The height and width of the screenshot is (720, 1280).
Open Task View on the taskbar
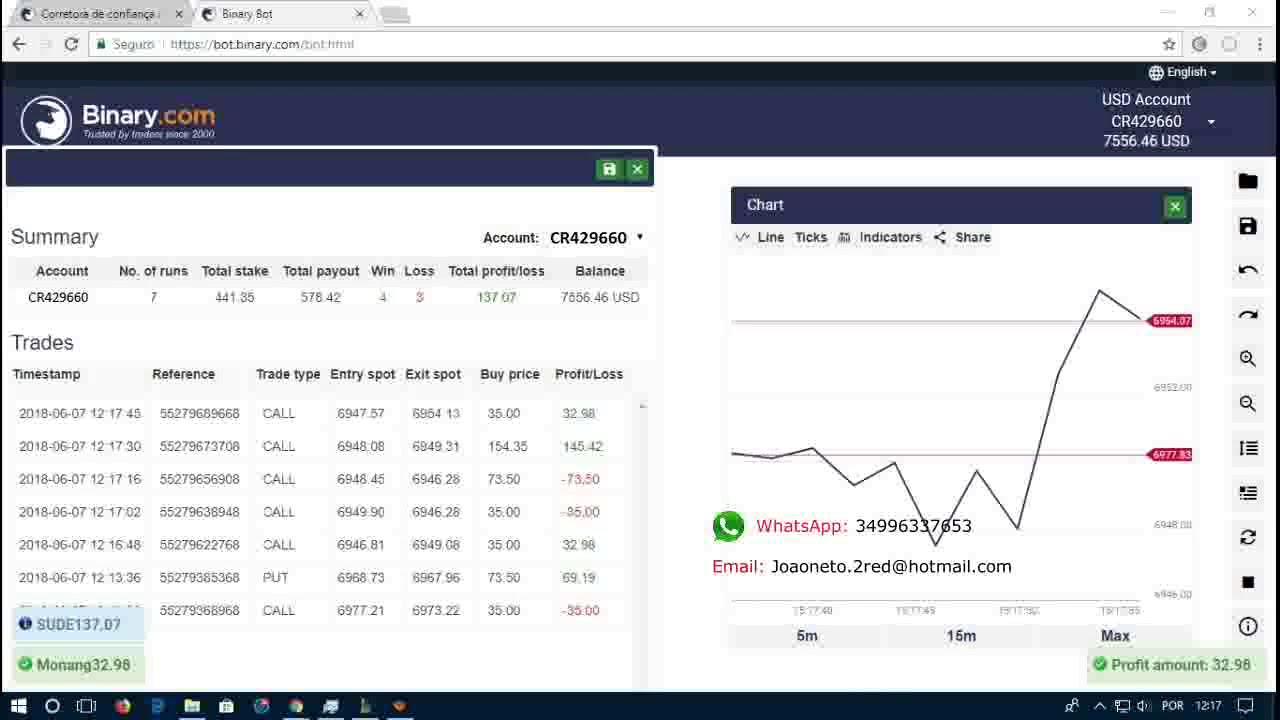click(x=87, y=706)
